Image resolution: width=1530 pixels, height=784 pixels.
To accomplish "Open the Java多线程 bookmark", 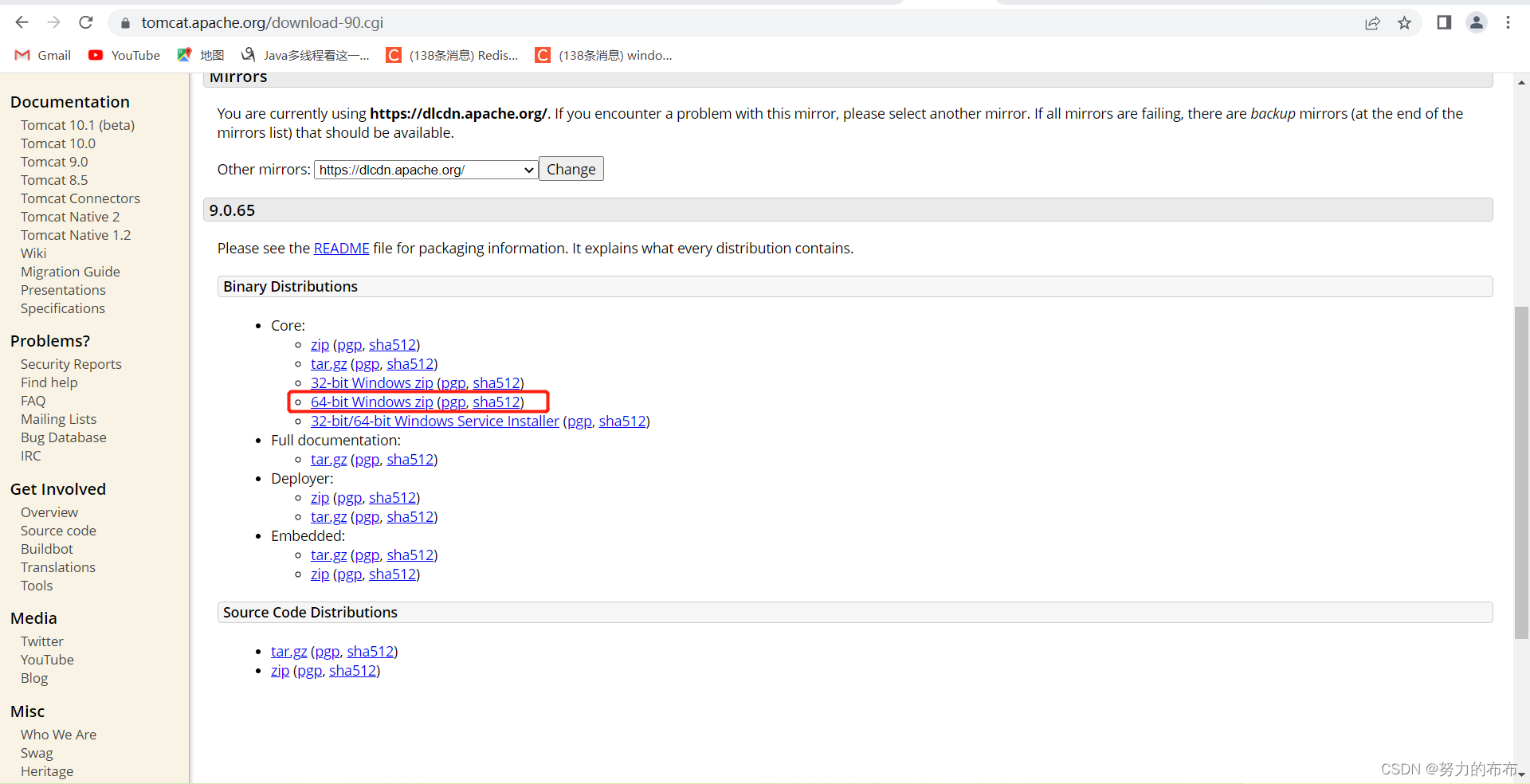I will tap(305, 55).
